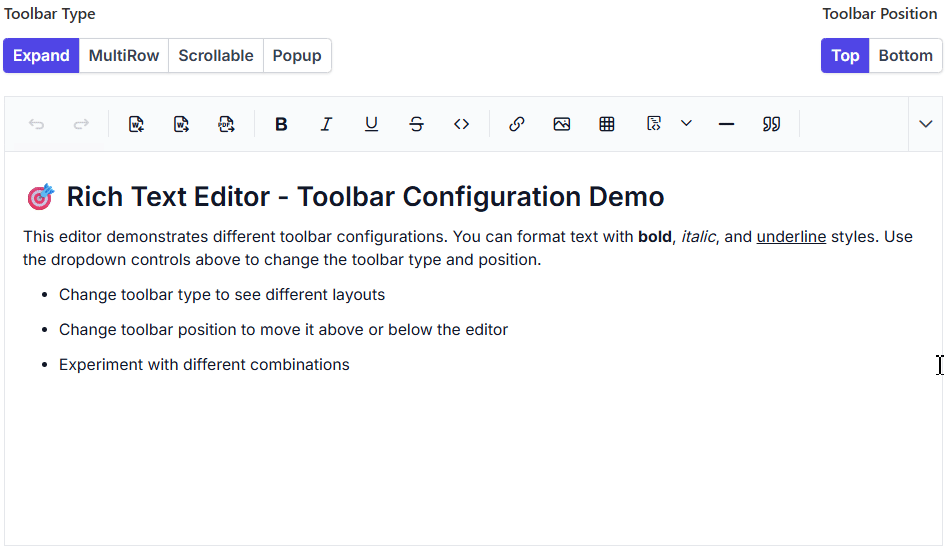Select the MultiRow toolbar type

tap(124, 56)
